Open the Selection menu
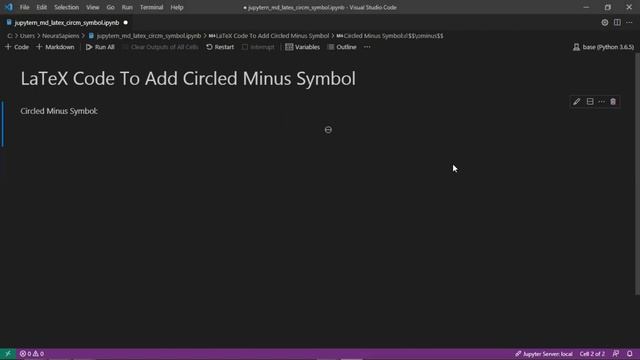640x360 pixels. pos(67,7)
